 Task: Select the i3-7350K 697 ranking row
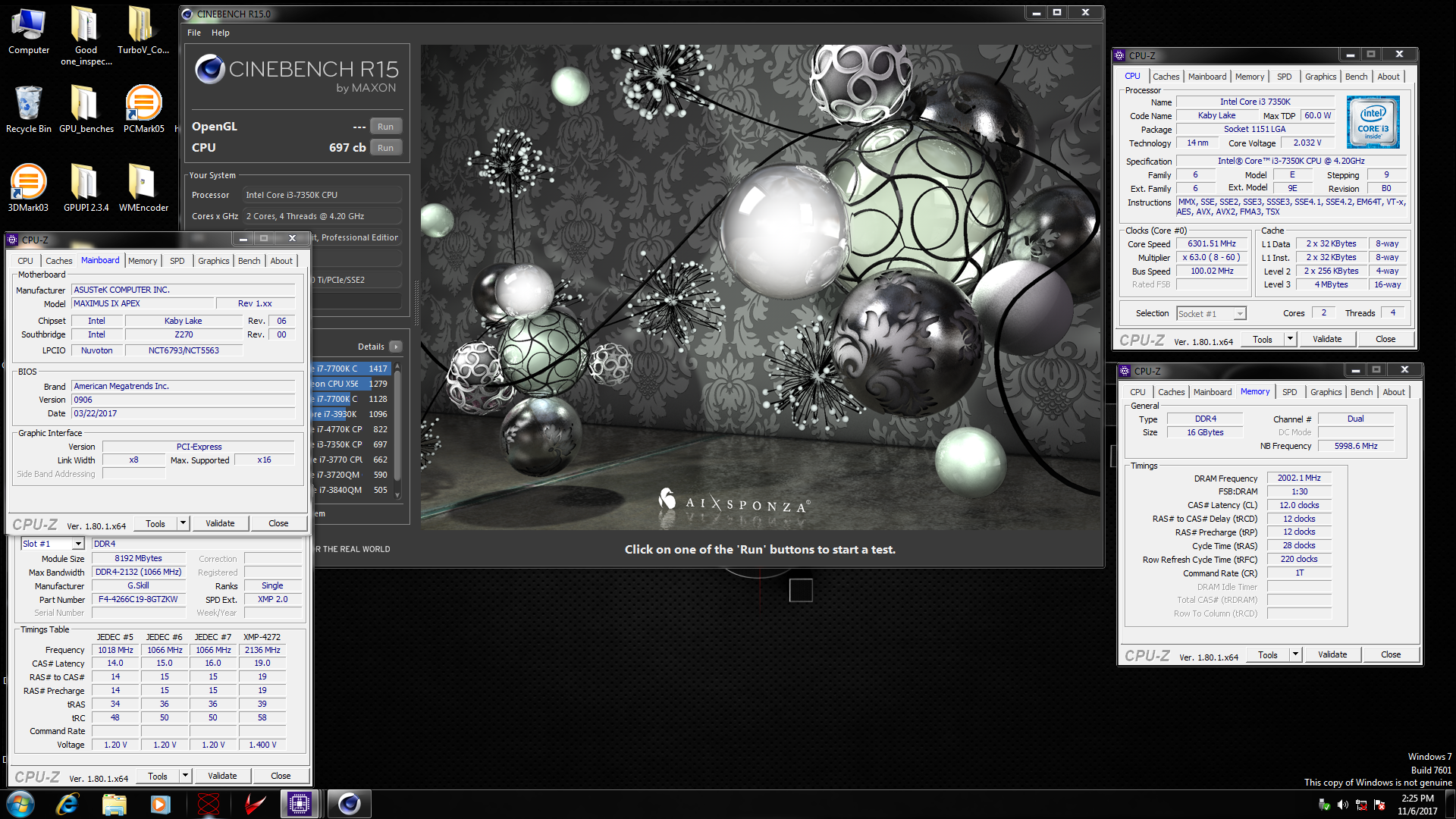pyautogui.click(x=350, y=444)
